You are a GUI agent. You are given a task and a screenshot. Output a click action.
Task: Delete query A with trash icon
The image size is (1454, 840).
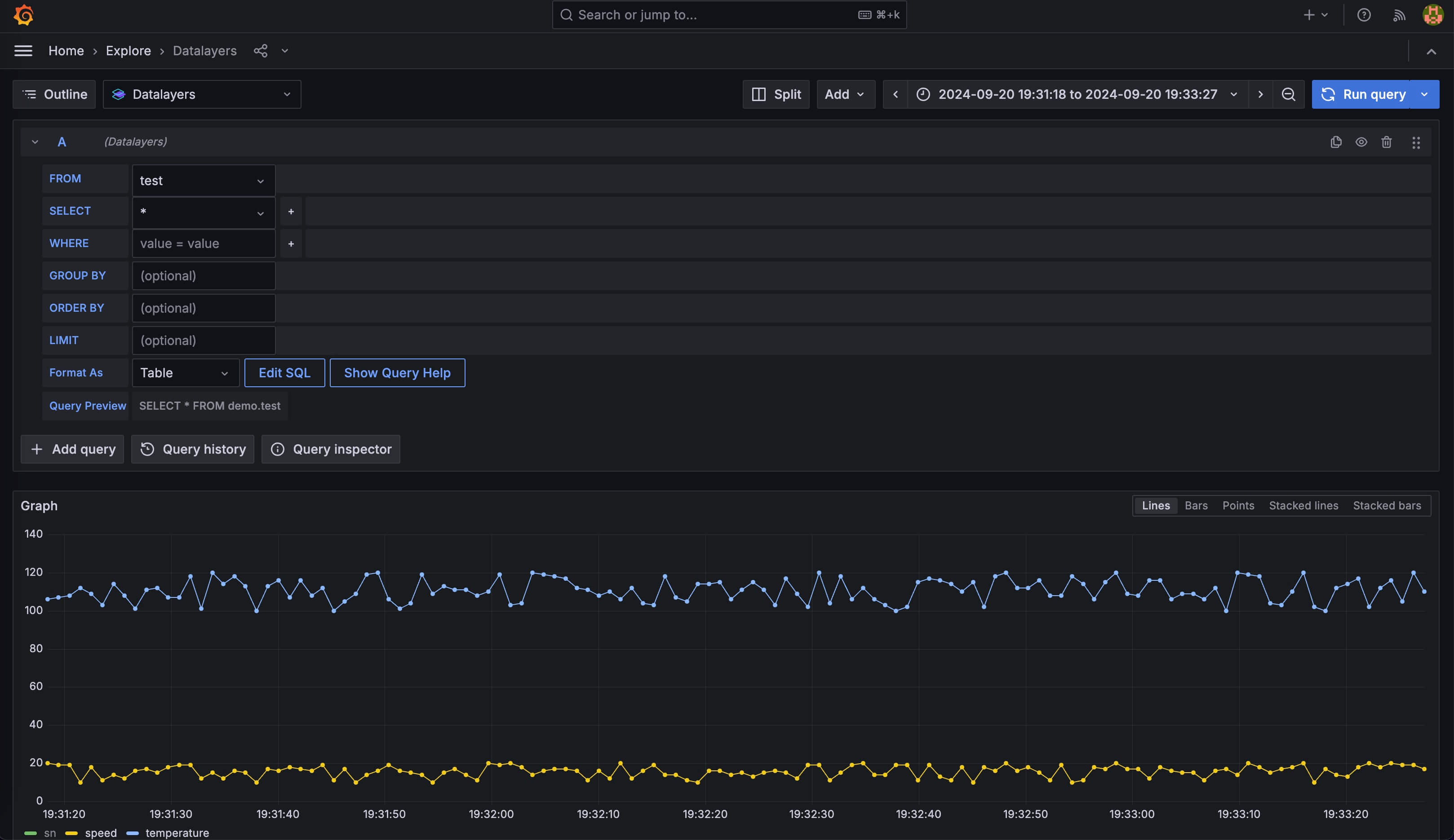point(1387,142)
